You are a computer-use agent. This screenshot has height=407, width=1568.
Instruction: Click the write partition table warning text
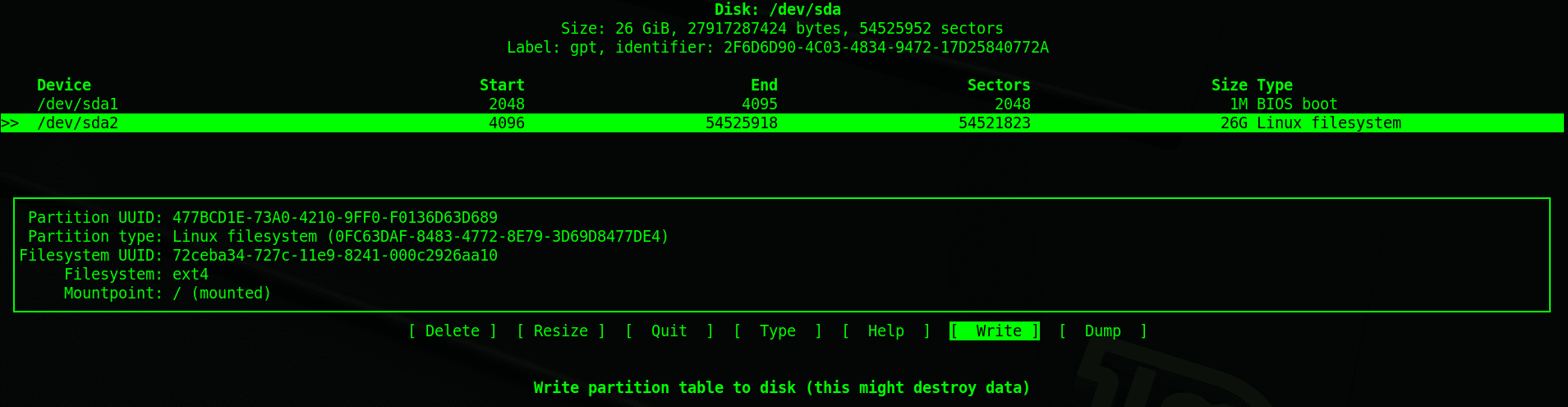point(781,388)
